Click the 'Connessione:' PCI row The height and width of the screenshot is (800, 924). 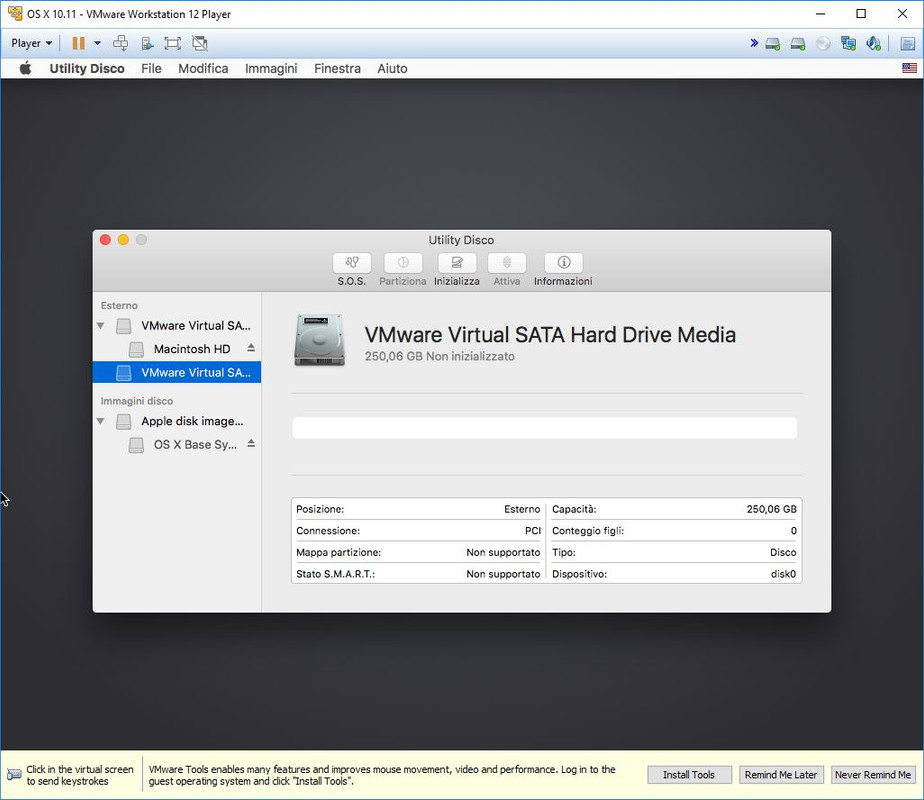pos(418,531)
